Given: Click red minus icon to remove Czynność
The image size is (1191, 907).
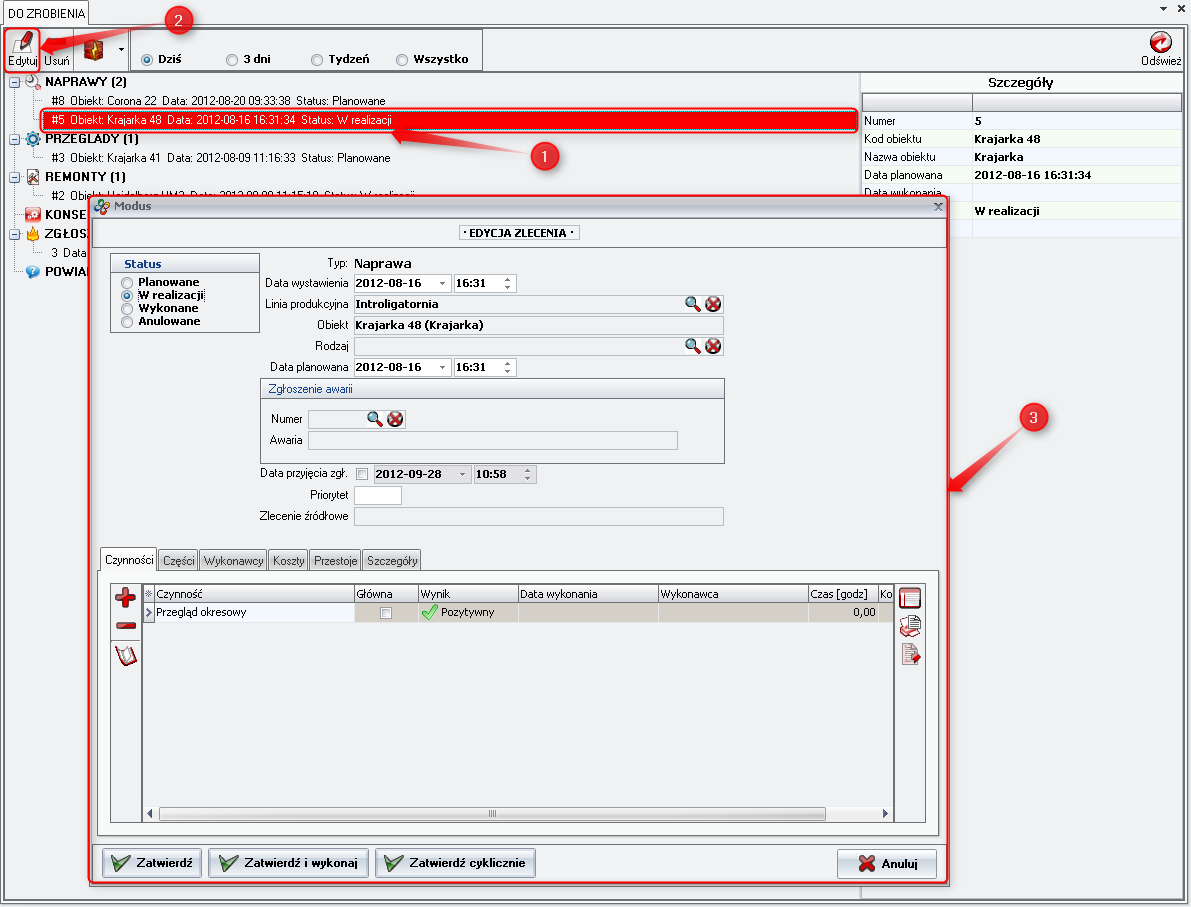Looking at the screenshot, I should (126, 626).
